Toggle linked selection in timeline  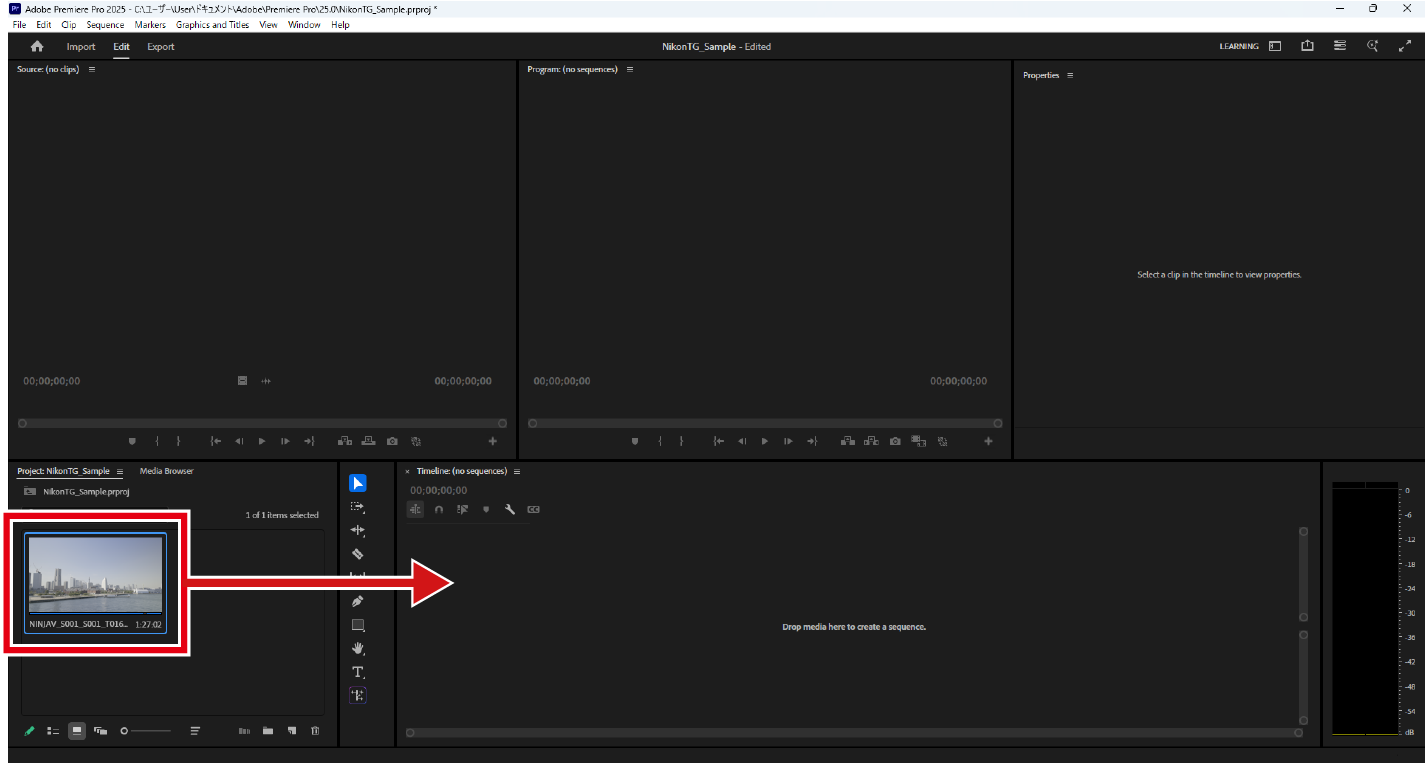coord(462,509)
